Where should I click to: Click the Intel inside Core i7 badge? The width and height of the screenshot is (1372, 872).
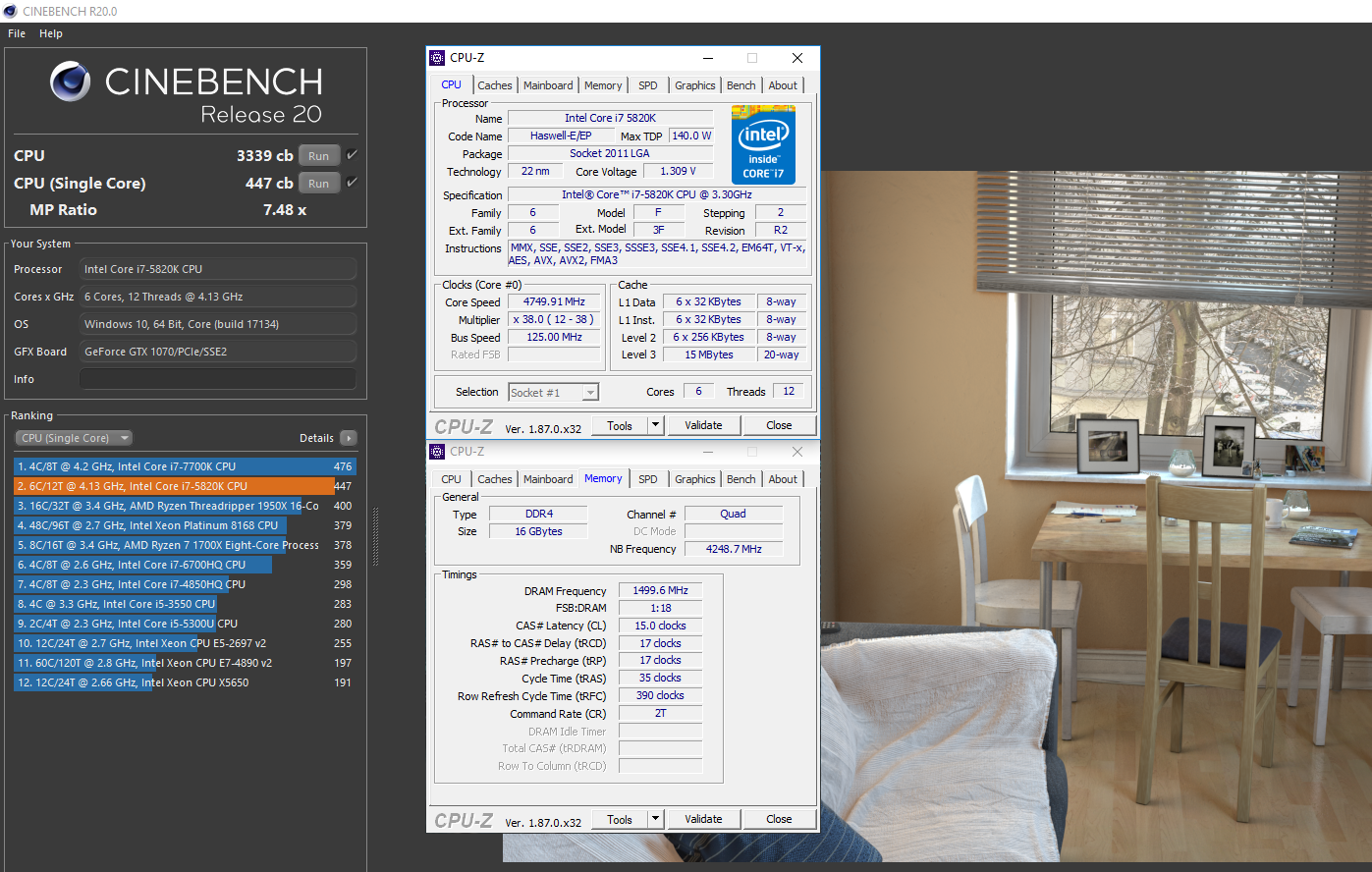click(x=762, y=143)
